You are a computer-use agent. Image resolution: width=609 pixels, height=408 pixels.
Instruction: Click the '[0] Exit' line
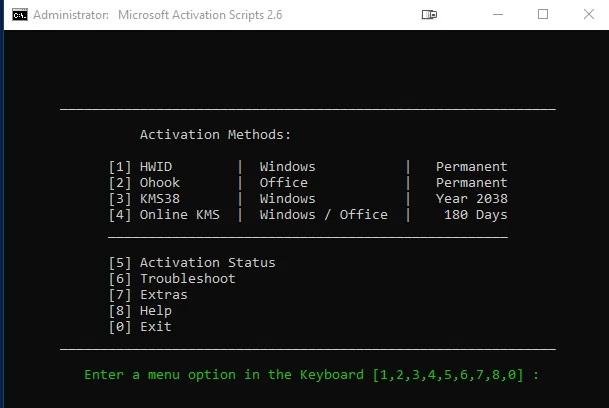[x=140, y=326]
